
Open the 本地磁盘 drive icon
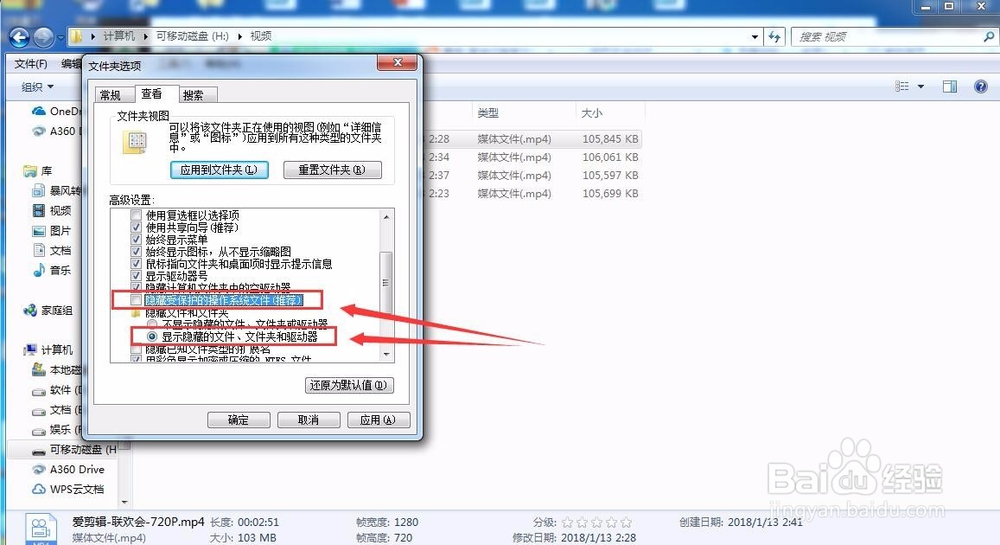pyautogui.click(x=39, y=369)
